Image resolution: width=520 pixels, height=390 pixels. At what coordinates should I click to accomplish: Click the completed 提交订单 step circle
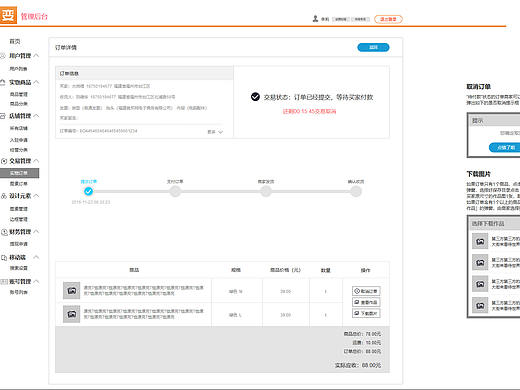(88, 191)
